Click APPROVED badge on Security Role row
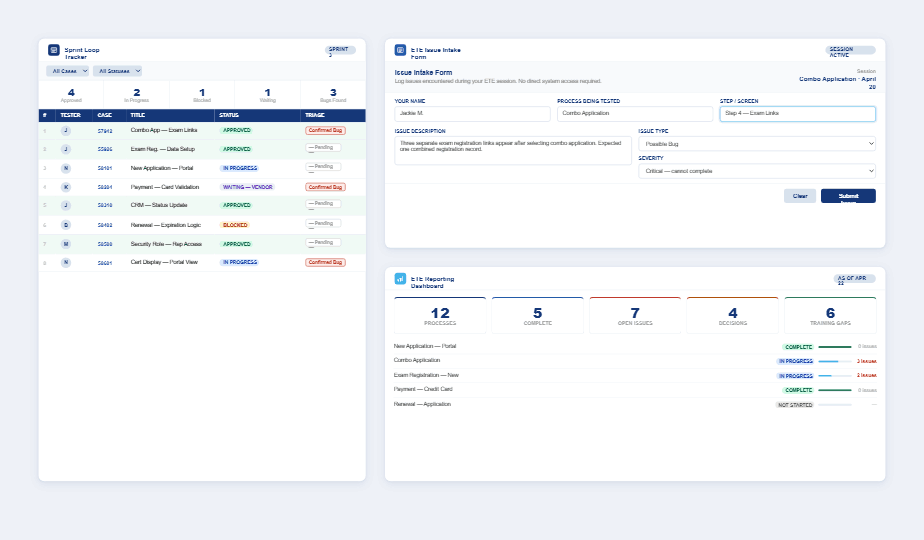The height and width of the screenshot is (540, 924). [x=237, y=244]
